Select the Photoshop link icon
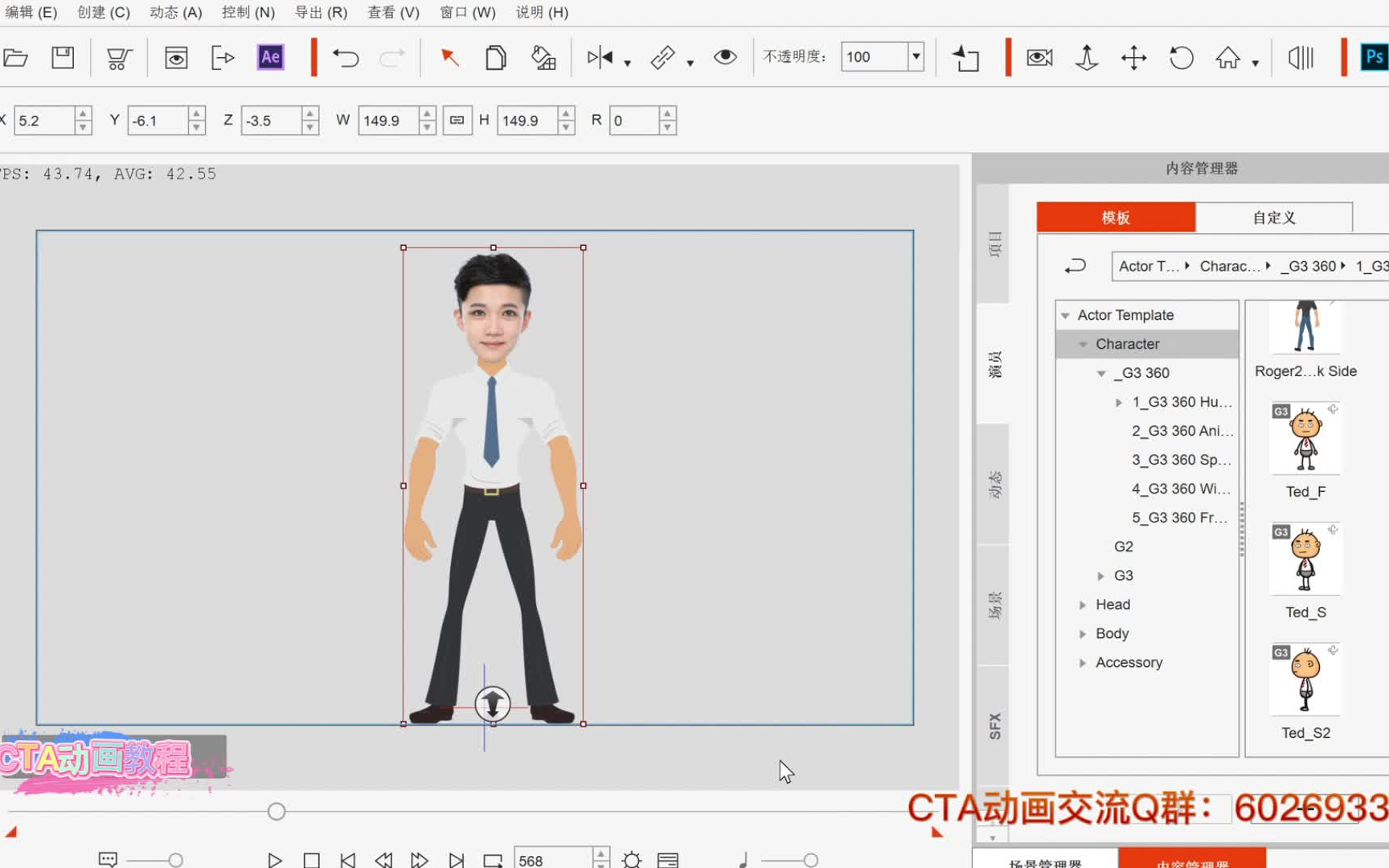Screen dimensions: 1389x868 coord(1375,57)
